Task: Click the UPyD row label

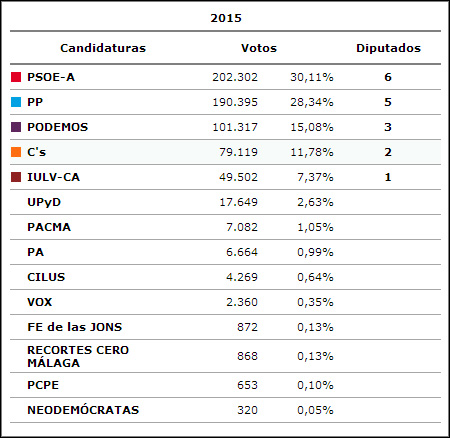Action: [x=44, y=202]
